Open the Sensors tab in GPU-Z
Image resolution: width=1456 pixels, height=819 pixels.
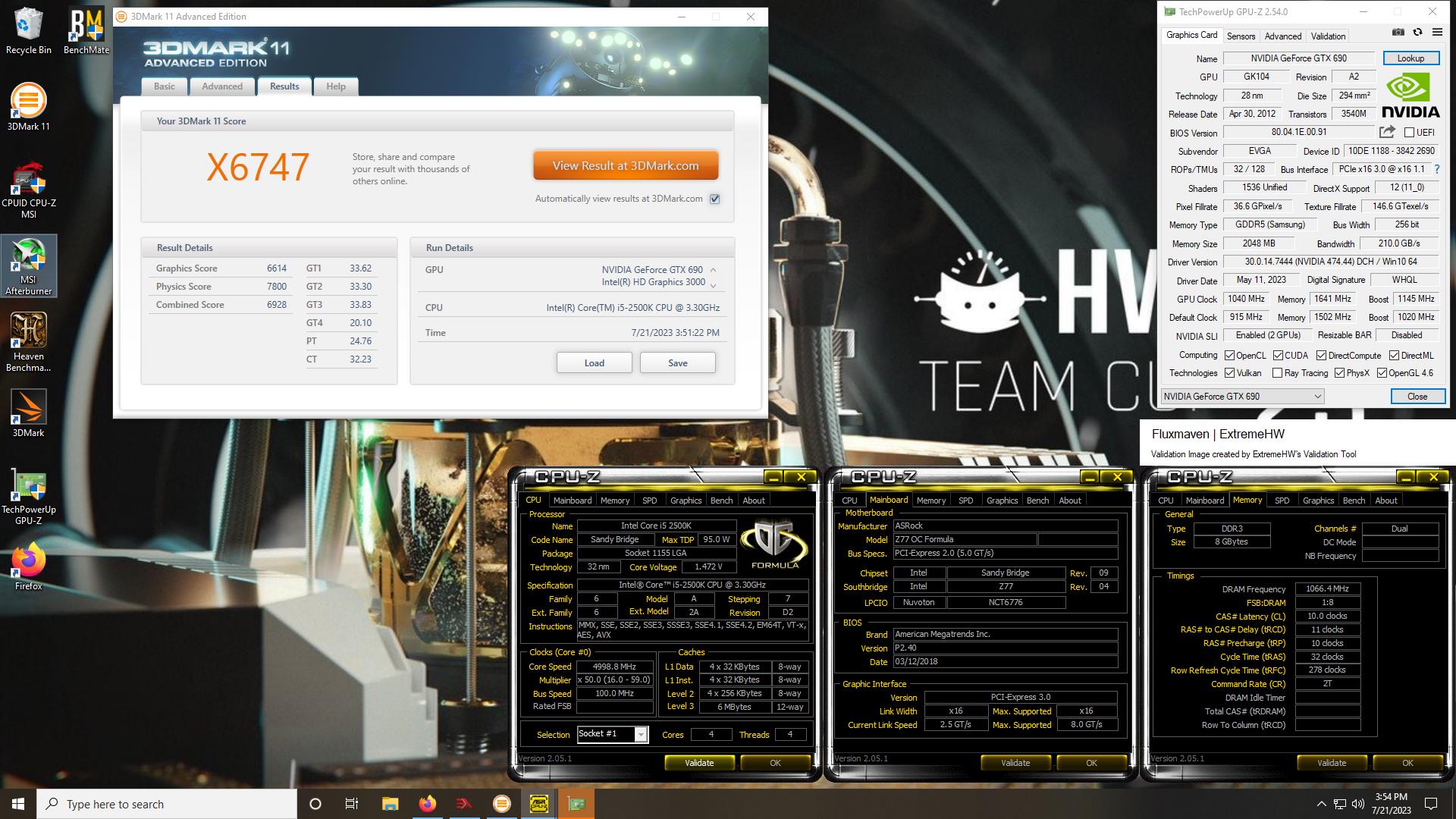click(x=1241, y=36)
